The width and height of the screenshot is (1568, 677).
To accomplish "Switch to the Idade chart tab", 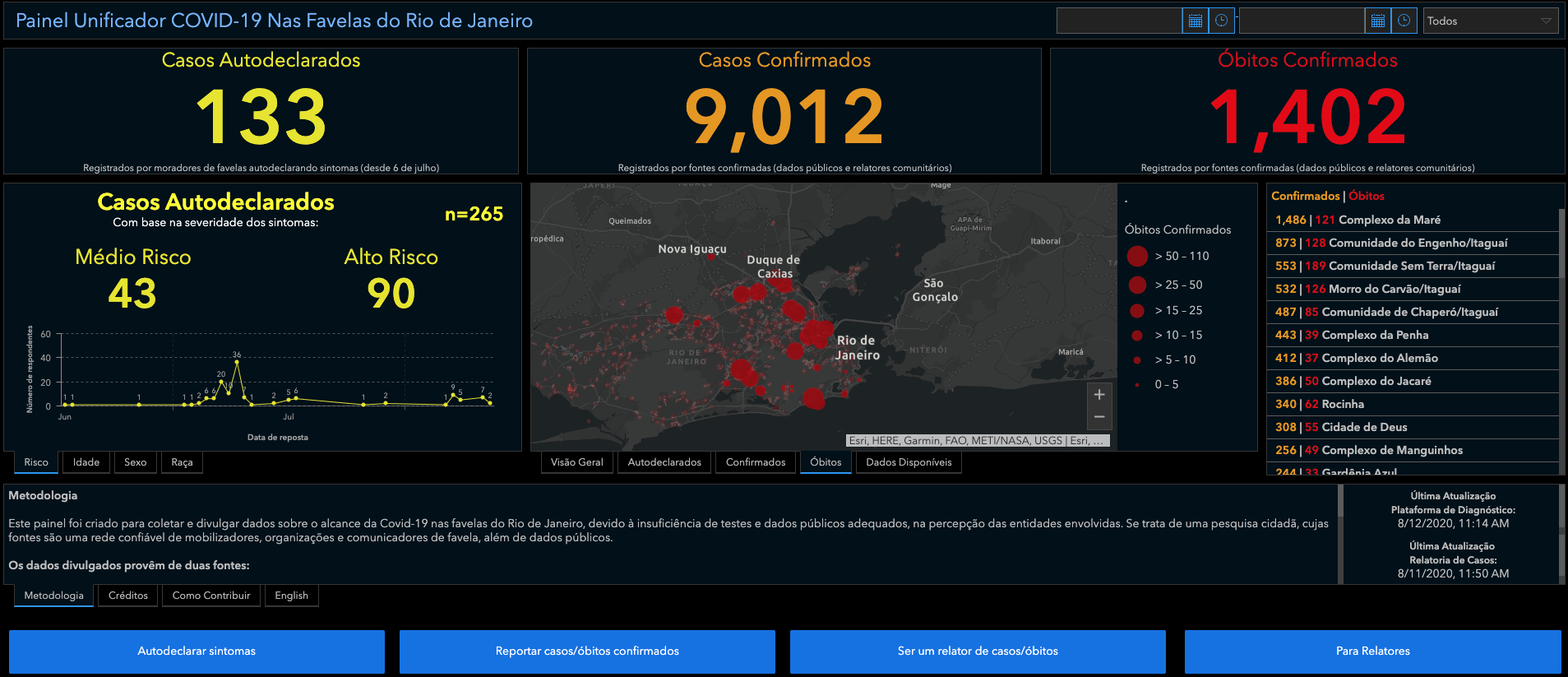I will [86, 462].
